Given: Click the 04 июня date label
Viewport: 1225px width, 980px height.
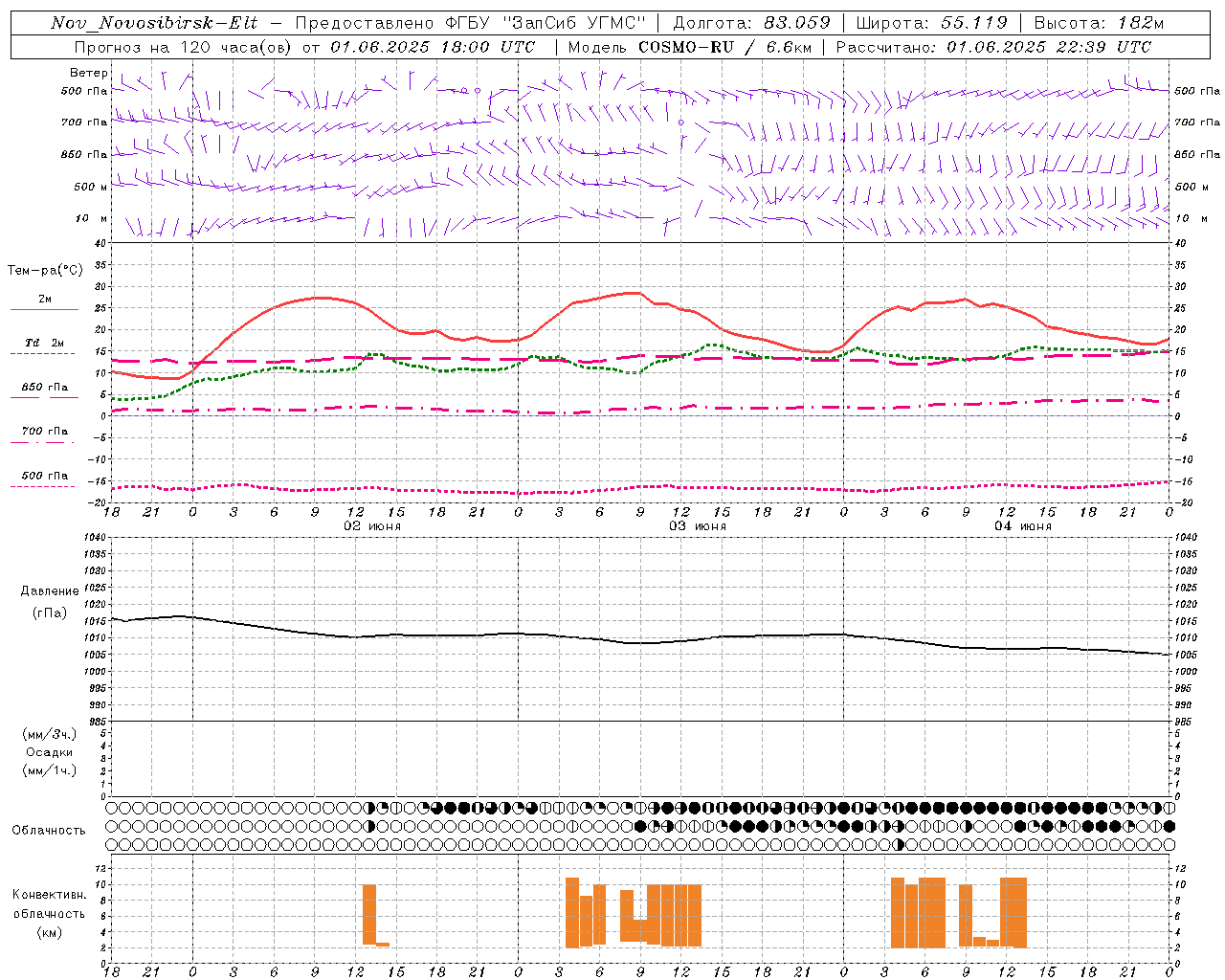Looking at the screenshot, I should point(1022,526).
